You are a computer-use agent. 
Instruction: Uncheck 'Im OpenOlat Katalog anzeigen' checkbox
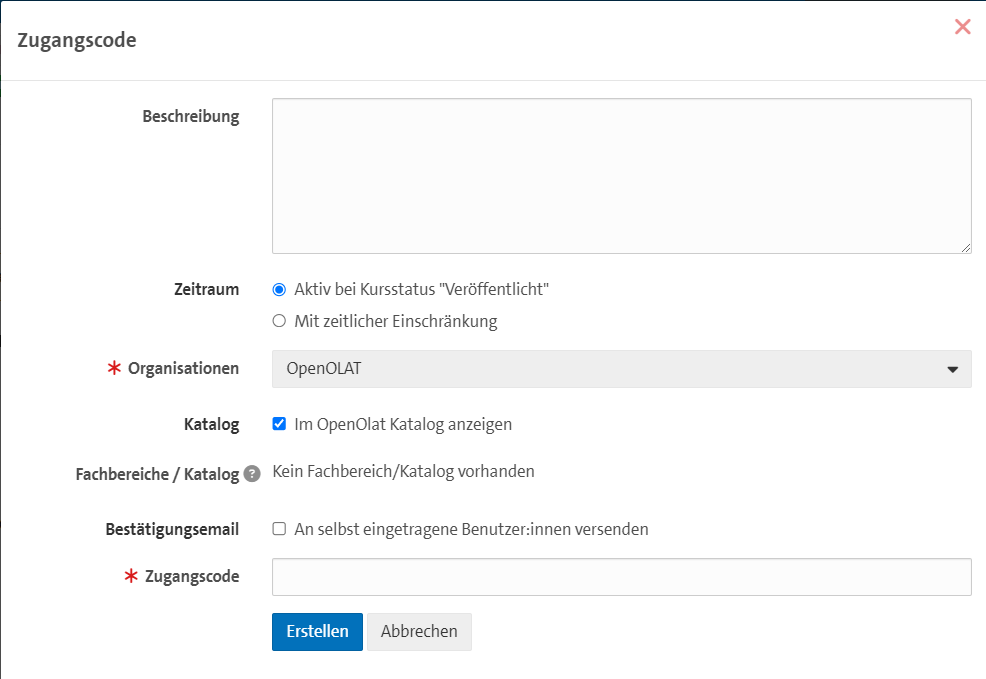point(279,424)
